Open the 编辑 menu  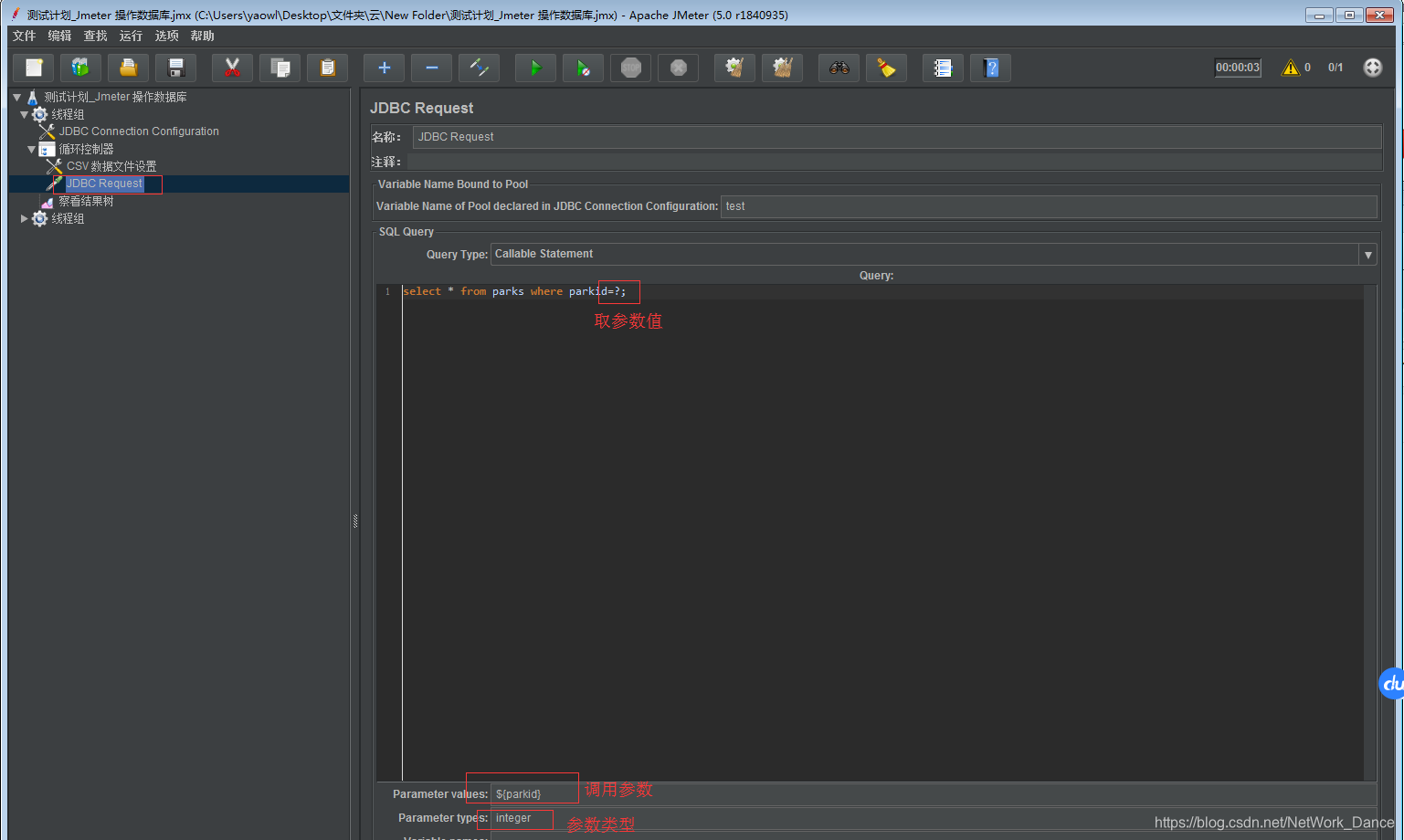pos(60,36)
